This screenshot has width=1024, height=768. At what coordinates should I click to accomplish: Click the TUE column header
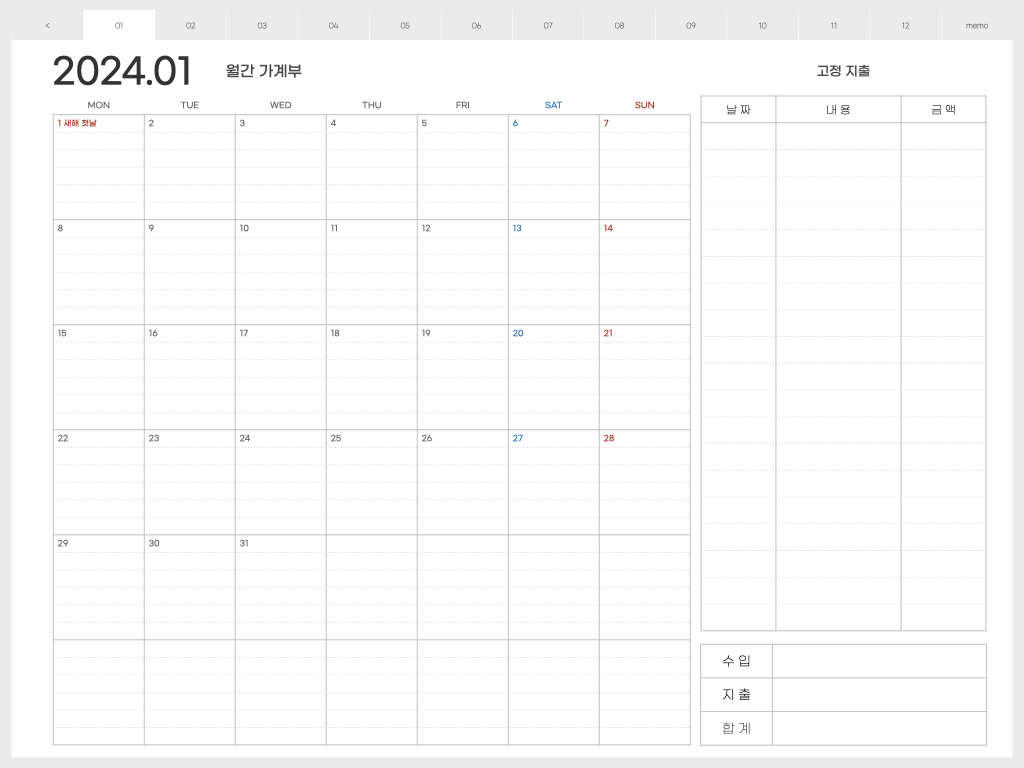tap(189, 104)
